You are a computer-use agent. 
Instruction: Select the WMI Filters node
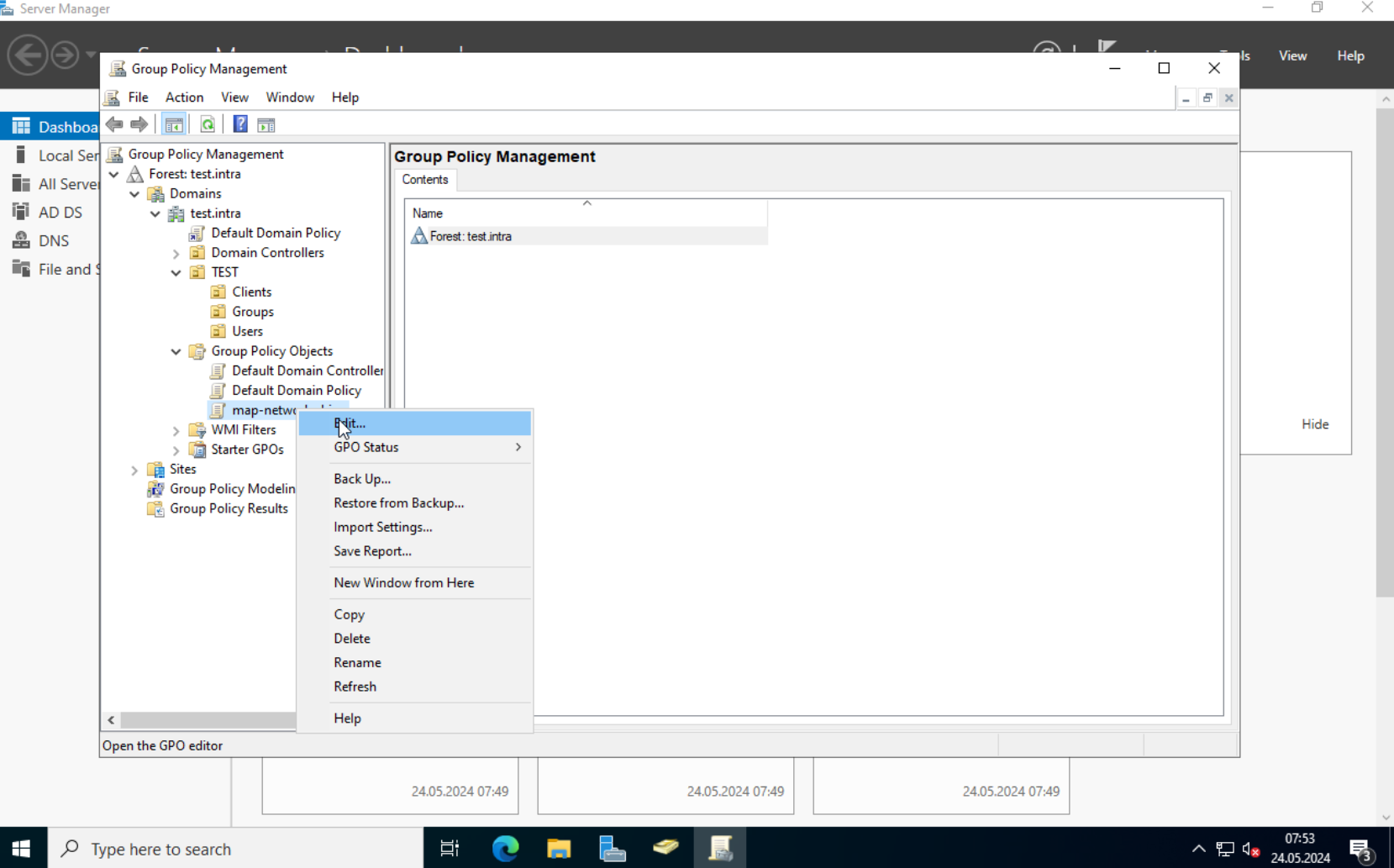pyautogui.click(x=243, y=429)
